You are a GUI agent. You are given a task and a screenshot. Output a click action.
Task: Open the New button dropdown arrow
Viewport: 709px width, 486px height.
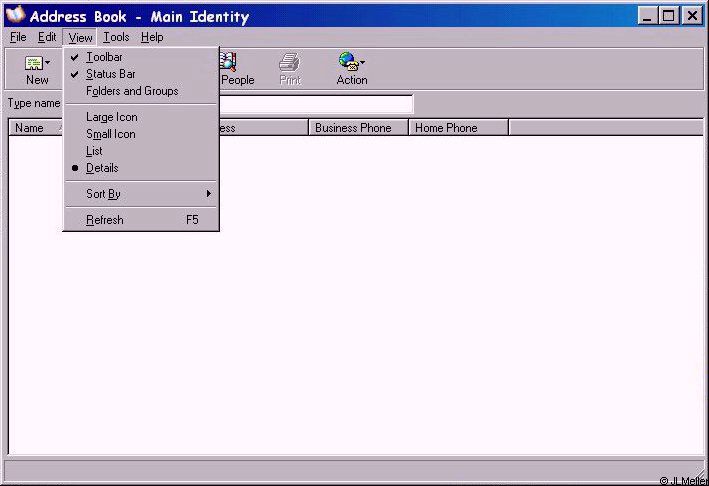48,63
